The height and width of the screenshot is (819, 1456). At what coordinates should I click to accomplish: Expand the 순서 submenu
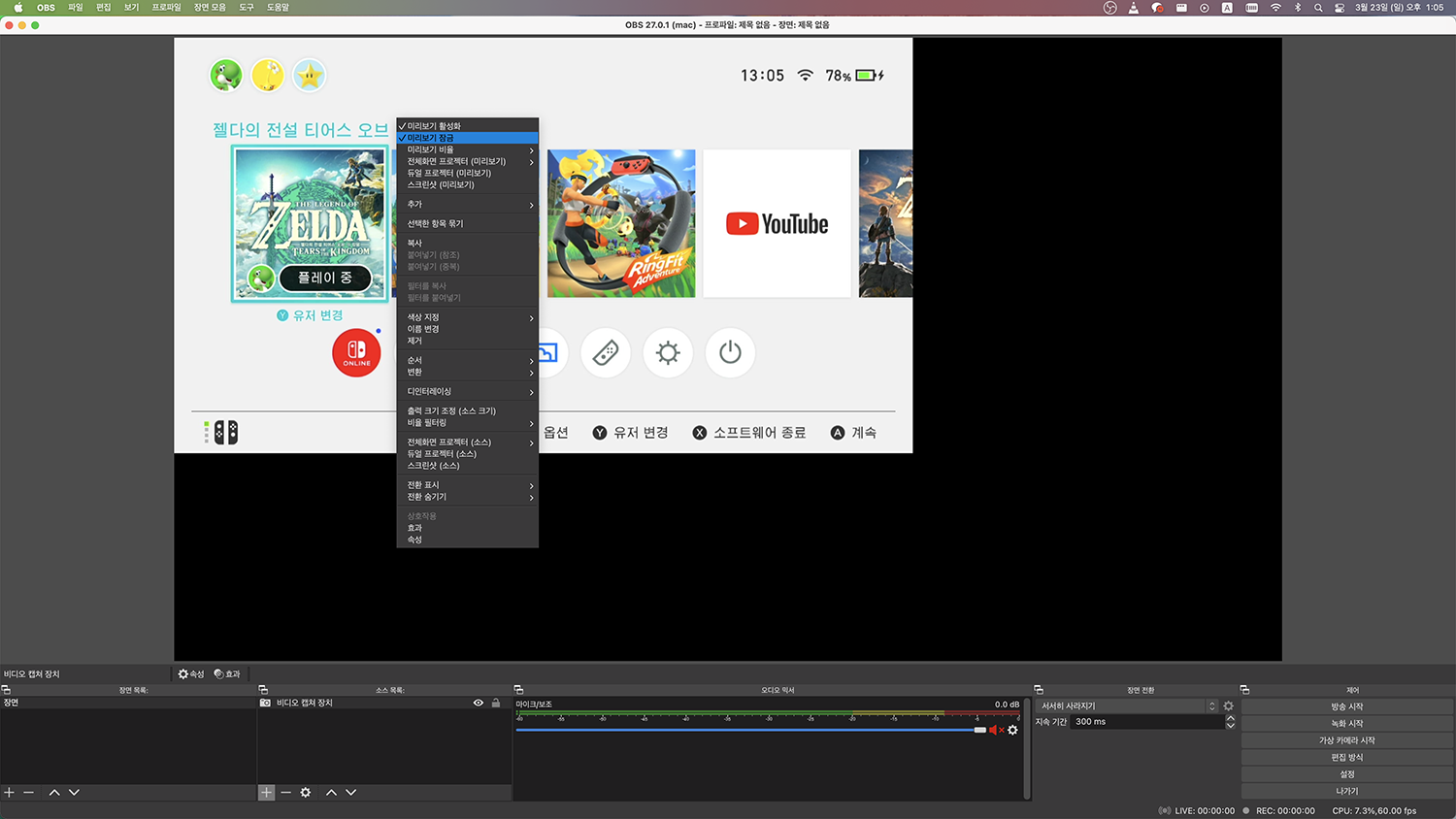[467, 360]
